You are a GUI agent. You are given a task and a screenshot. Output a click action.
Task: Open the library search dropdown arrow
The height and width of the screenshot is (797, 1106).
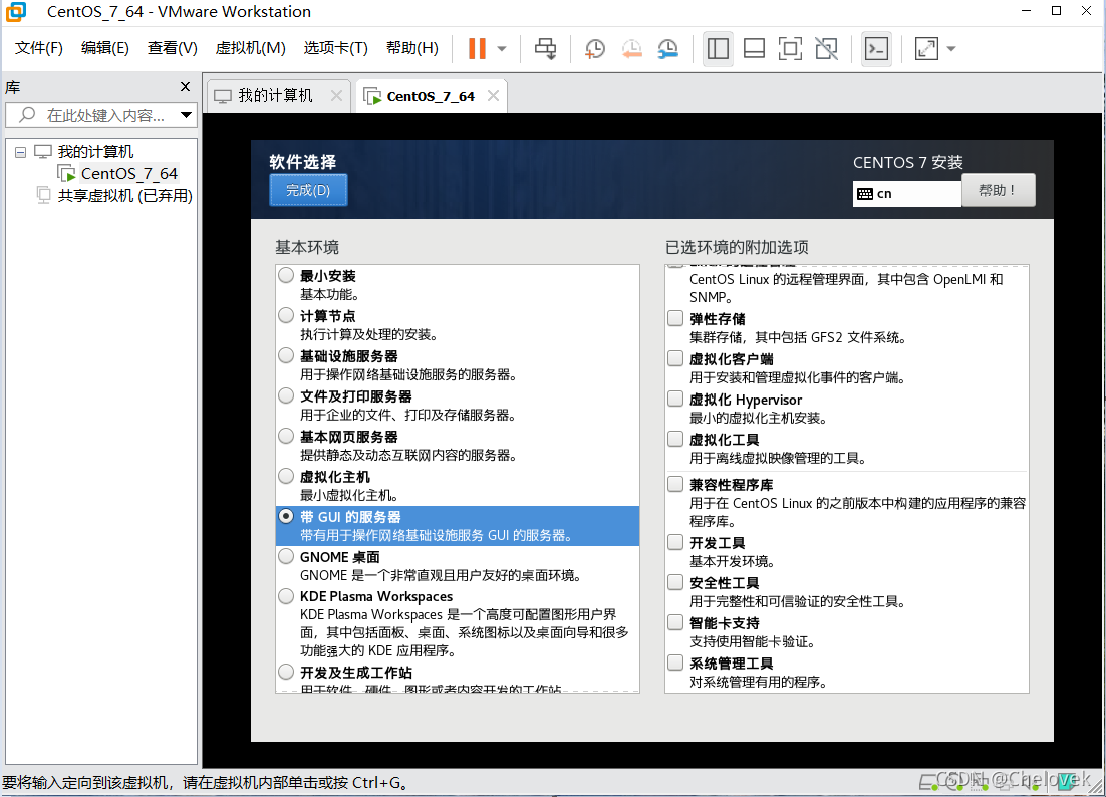point(186,115)
